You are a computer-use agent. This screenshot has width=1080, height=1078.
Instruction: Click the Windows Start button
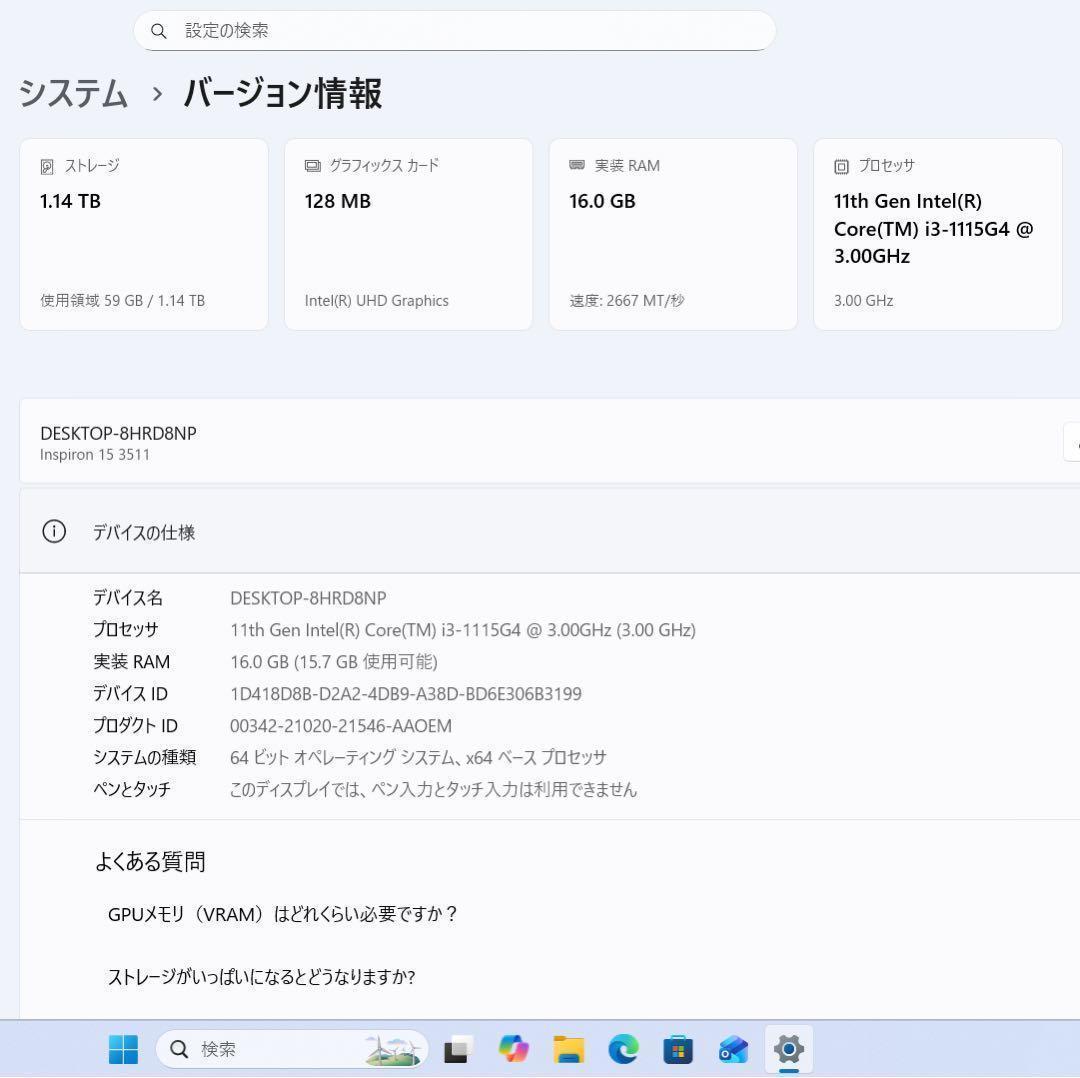pyautogui.click(x=122, y=1049)
